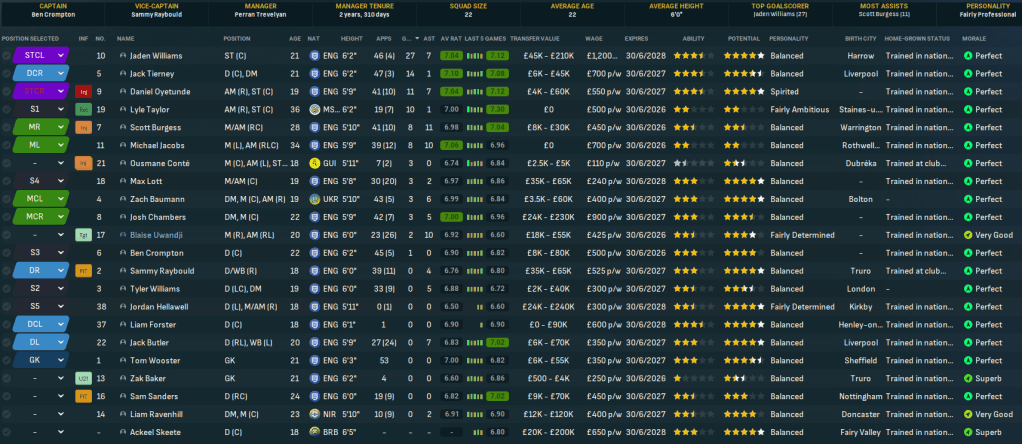Click Daniel Oyetunde's red injury status icon

click(84, 91)
